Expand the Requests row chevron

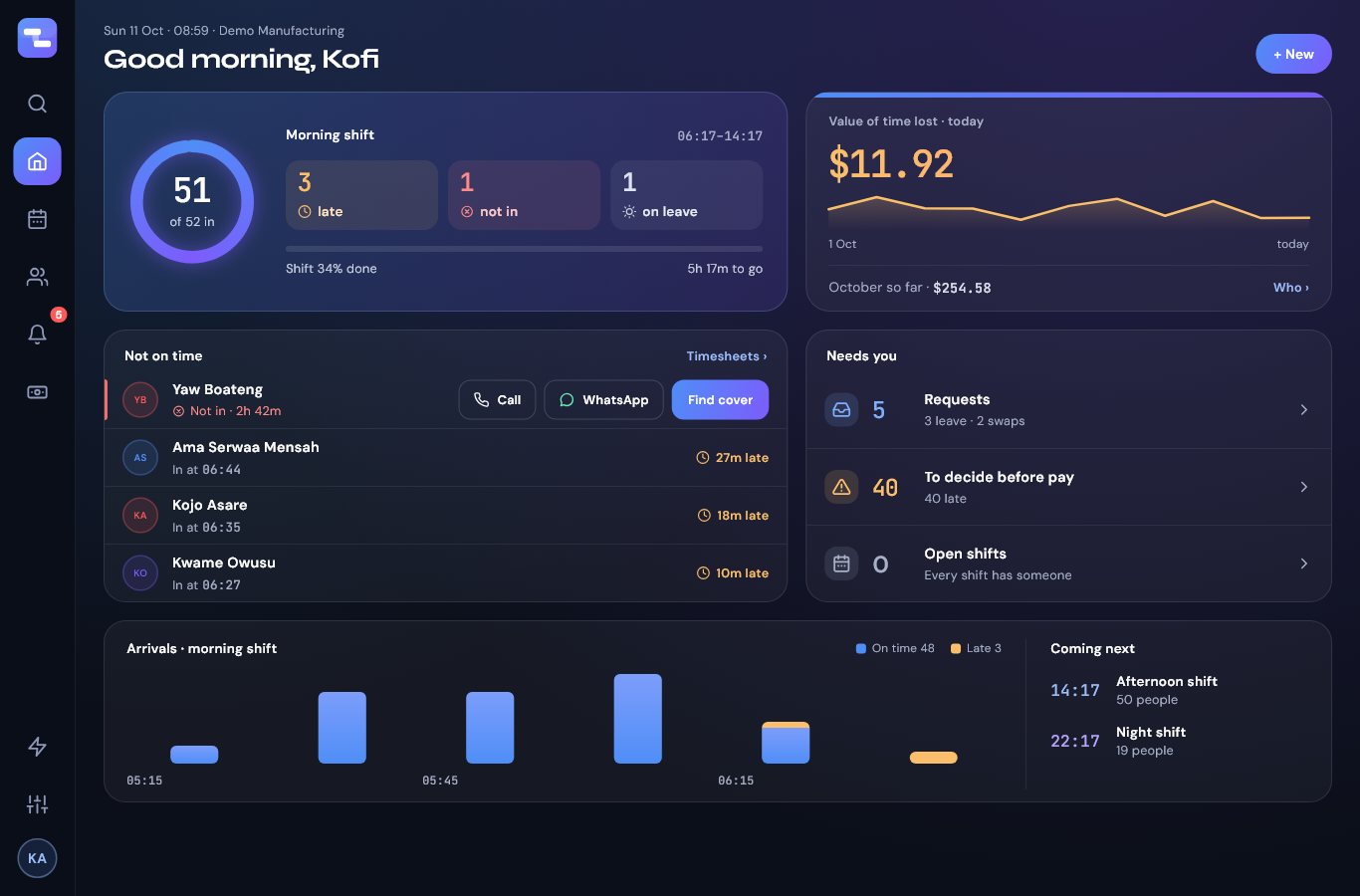coord(1304,410)
